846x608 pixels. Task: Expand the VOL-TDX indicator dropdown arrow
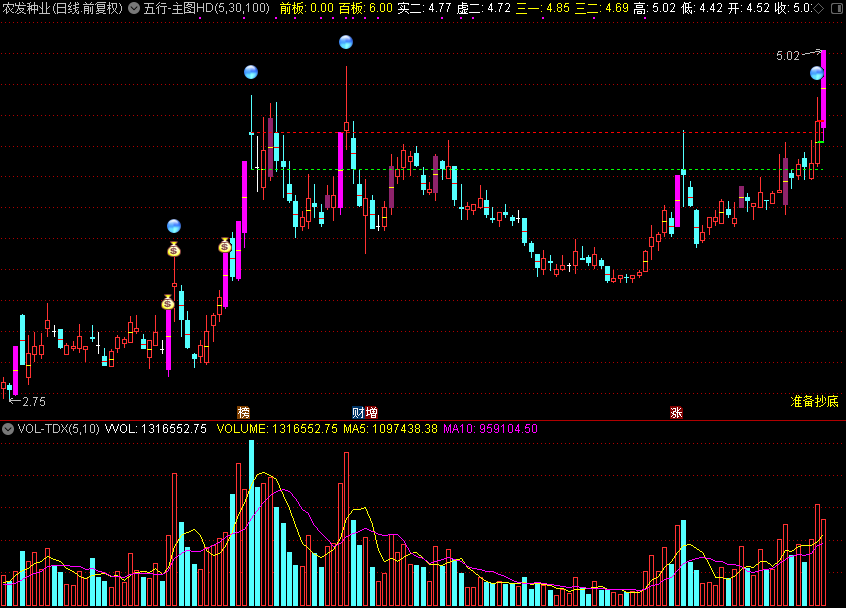point(8,429)
